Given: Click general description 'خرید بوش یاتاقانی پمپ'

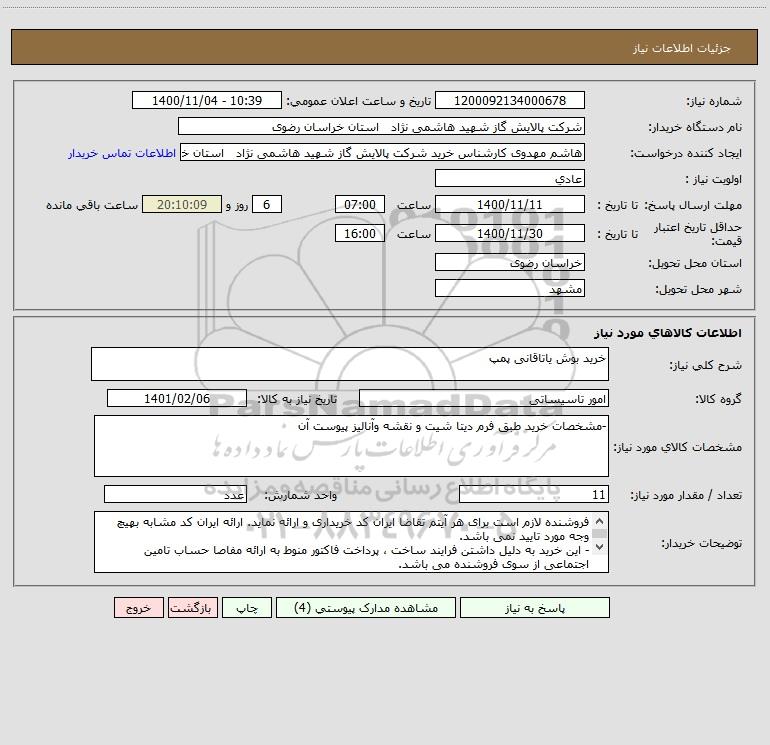Looking at the screenshot, I should (350, 364).
